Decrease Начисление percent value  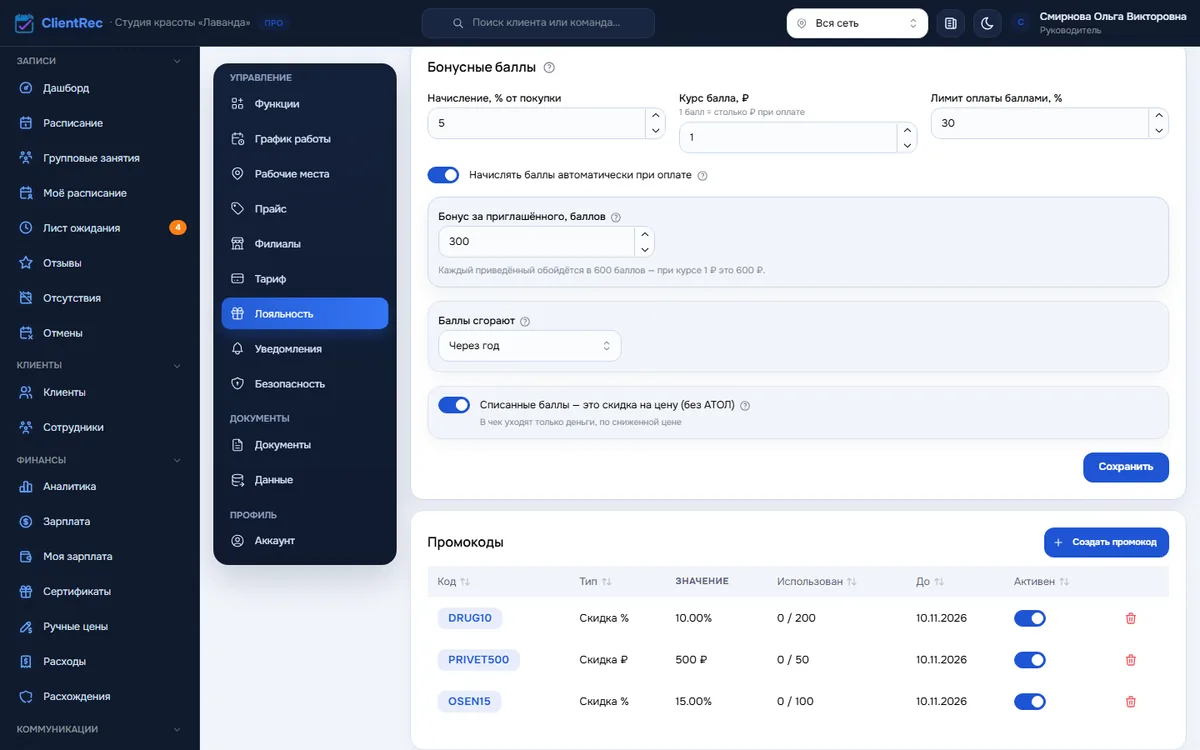pyautogui.click(x=656, y=131)
